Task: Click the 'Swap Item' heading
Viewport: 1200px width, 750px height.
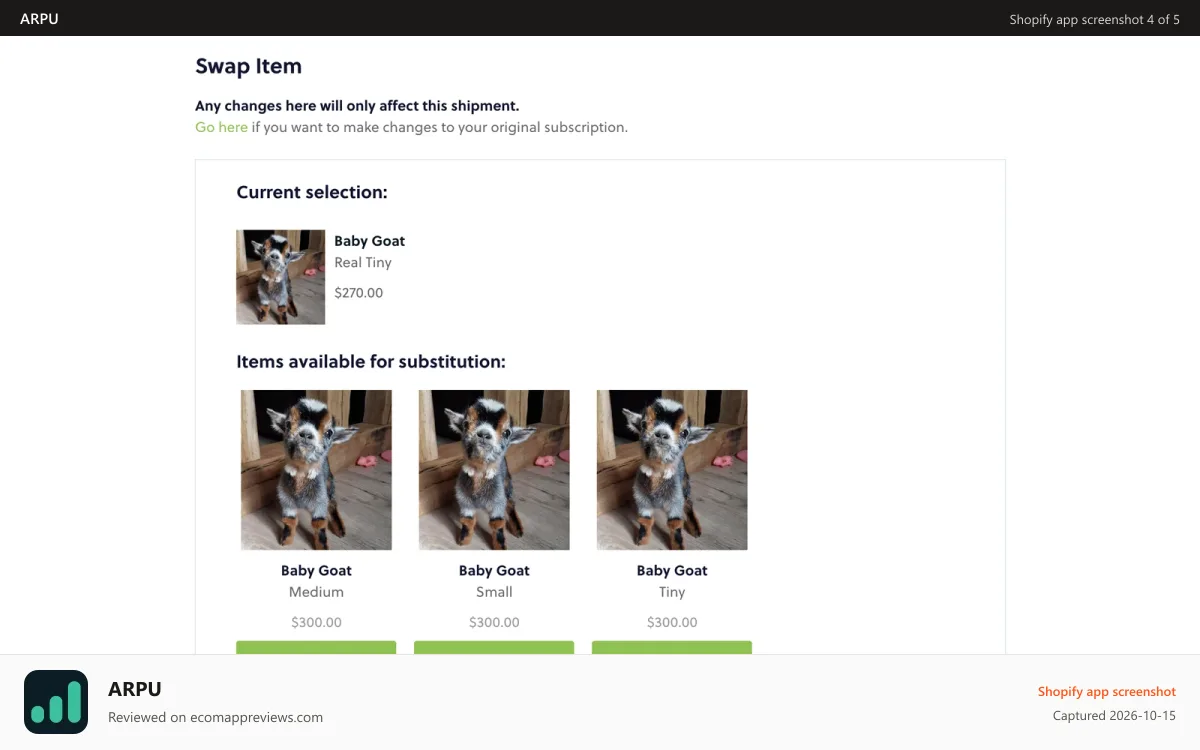Action: coord(248,67)
